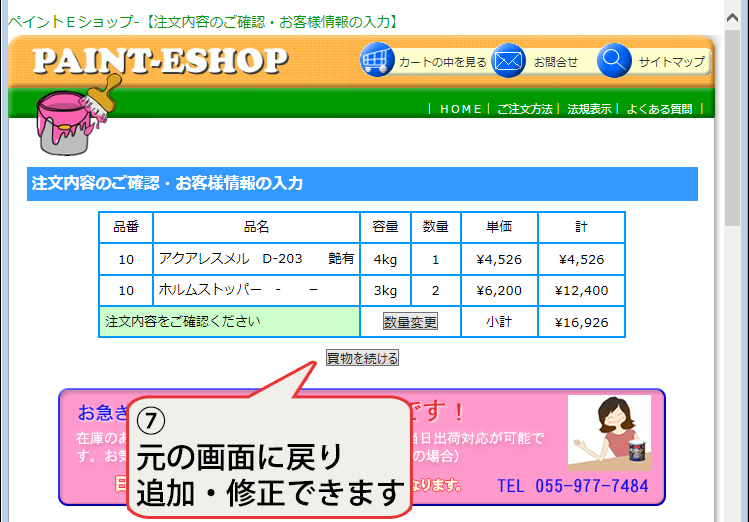Click the green page title text at top
This screenshot has width=749, height=522.
tap(203, 22)
